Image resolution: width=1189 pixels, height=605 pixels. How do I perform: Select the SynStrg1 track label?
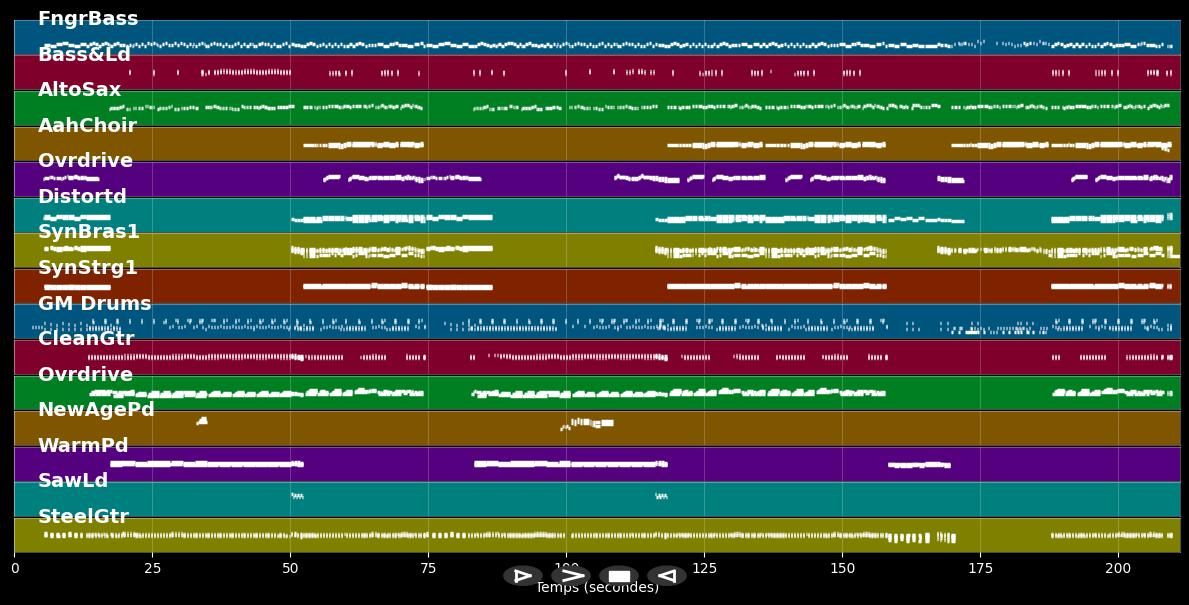click(88, 268)
